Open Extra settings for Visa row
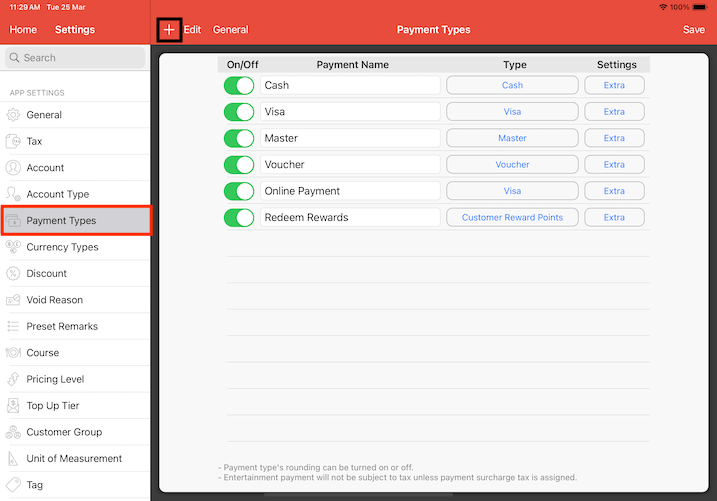 tap(614, 112)
